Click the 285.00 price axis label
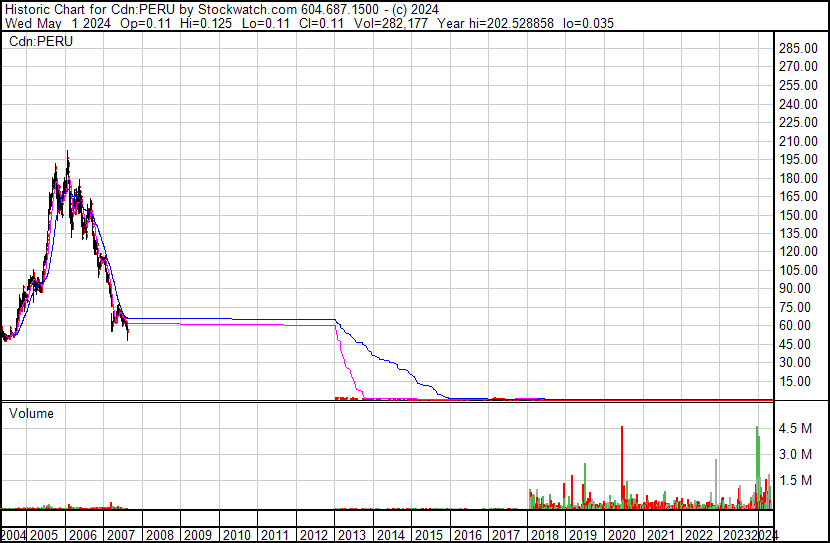Image resolution: width=830 pixels, height=543 pixels. coord(798,48)
